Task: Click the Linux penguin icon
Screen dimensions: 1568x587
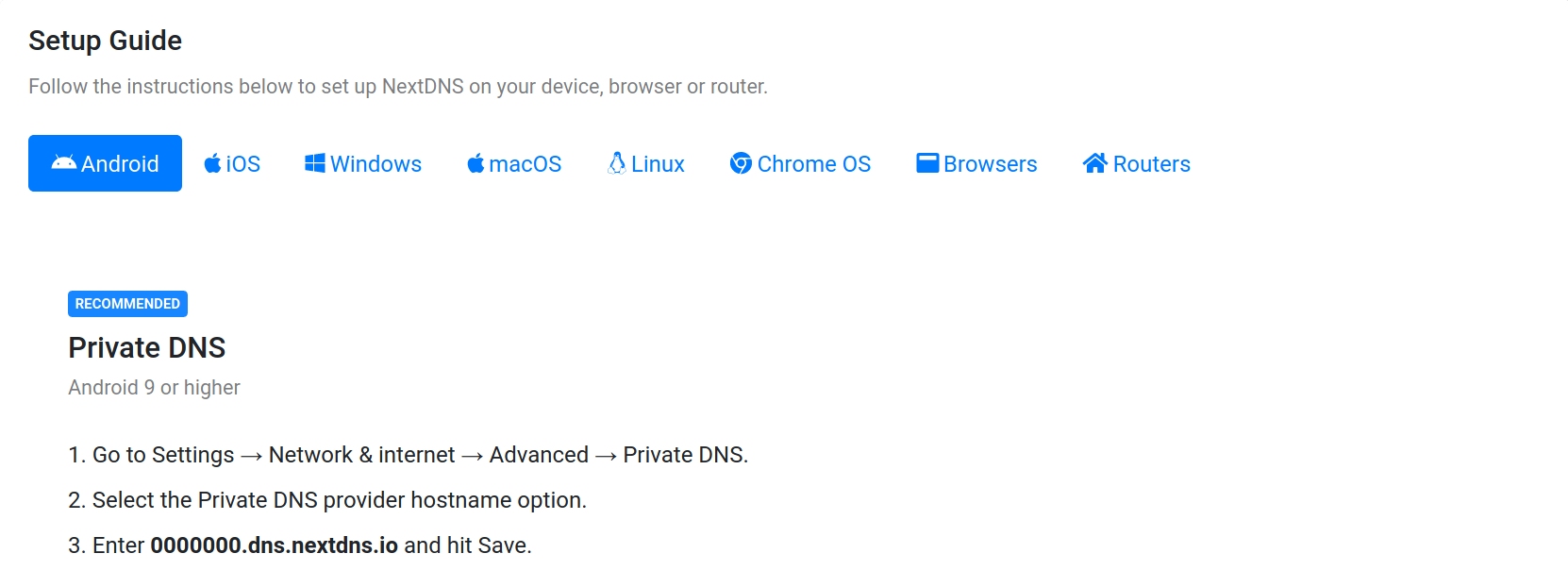Action: (617, 163)
